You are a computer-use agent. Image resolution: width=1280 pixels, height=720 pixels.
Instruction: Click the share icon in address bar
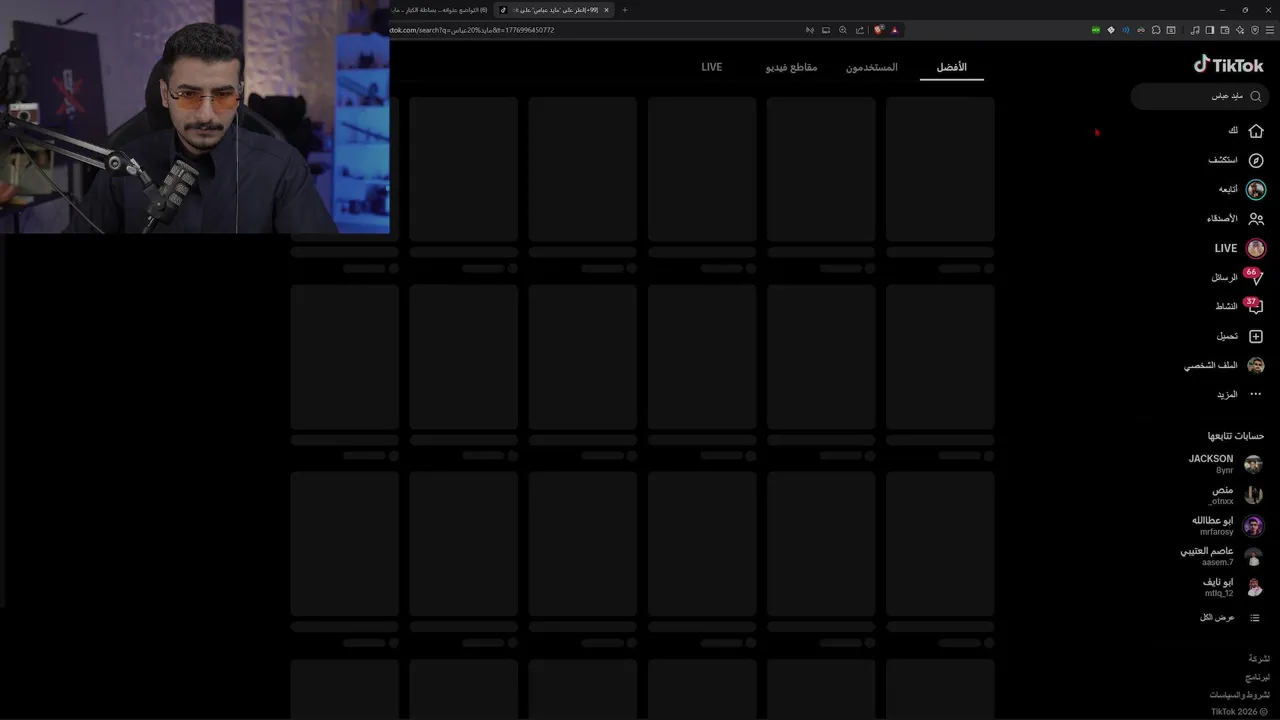click(859, 30)
